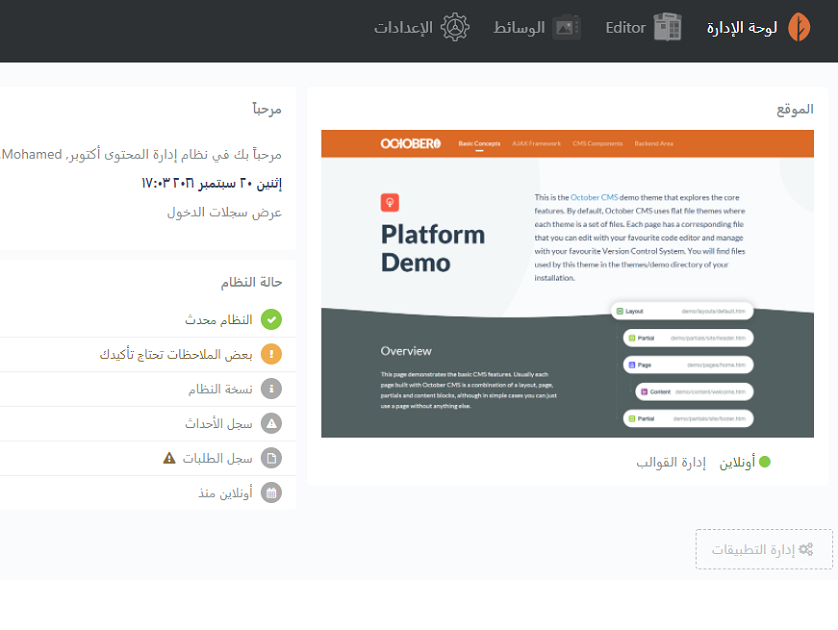Click the Content pill in the preview
The height and width of the screenshot is (630, 838).
[694, 392]
